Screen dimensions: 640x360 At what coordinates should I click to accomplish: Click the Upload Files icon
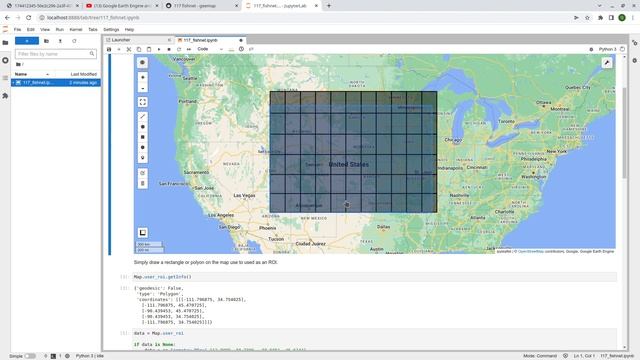pos(60,41)
